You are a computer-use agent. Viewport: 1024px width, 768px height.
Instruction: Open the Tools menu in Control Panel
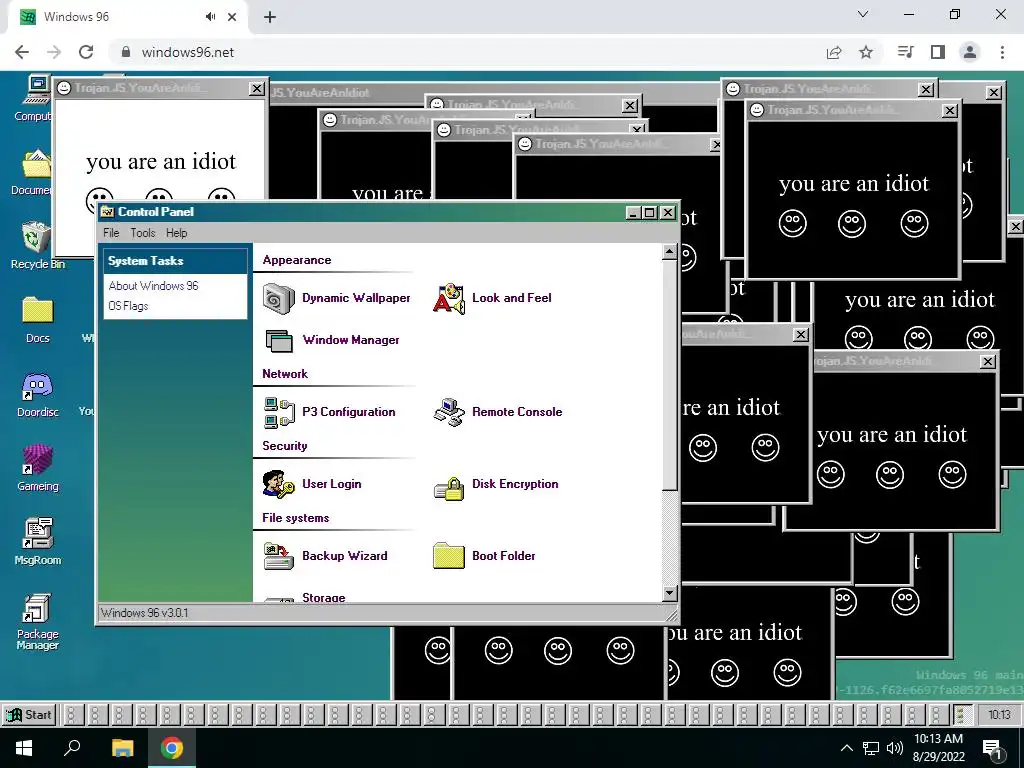(142, 233)
